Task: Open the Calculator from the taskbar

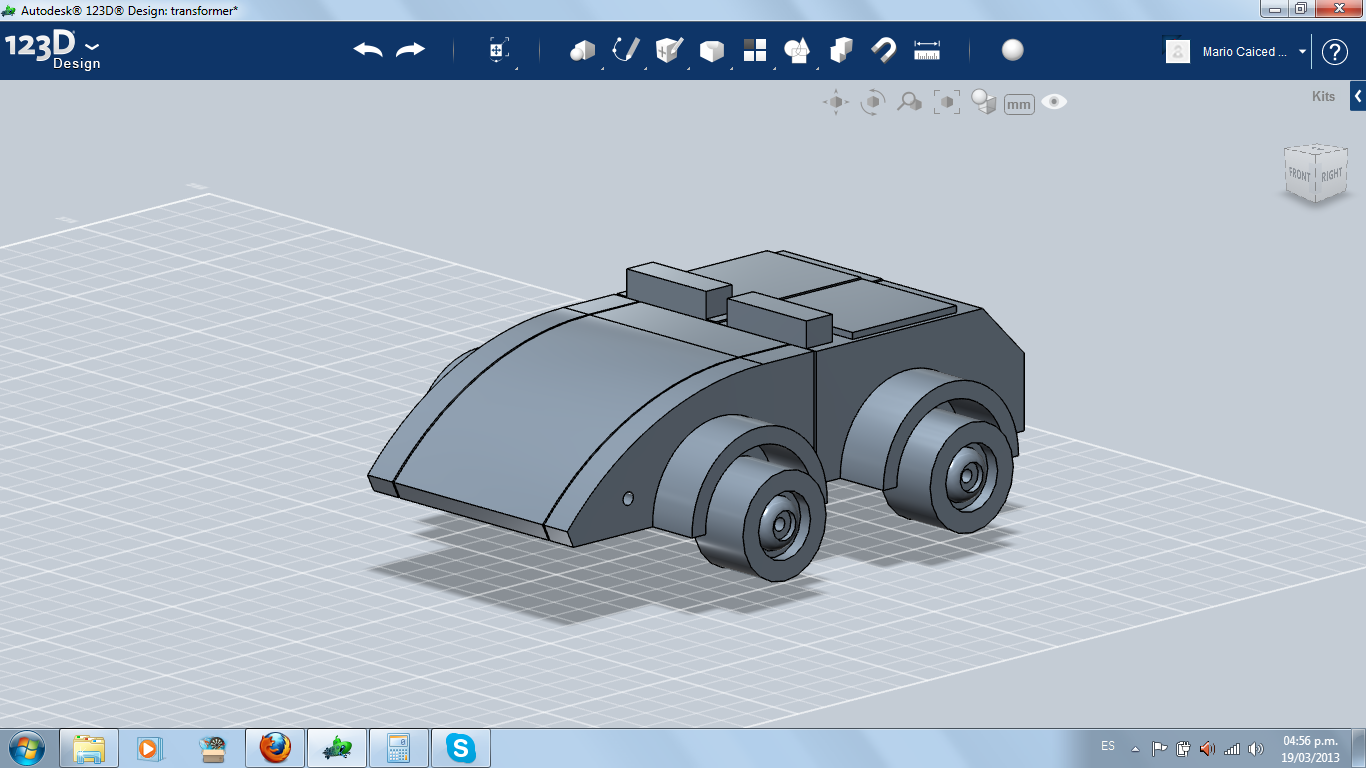Action: (x=399, y=748)
